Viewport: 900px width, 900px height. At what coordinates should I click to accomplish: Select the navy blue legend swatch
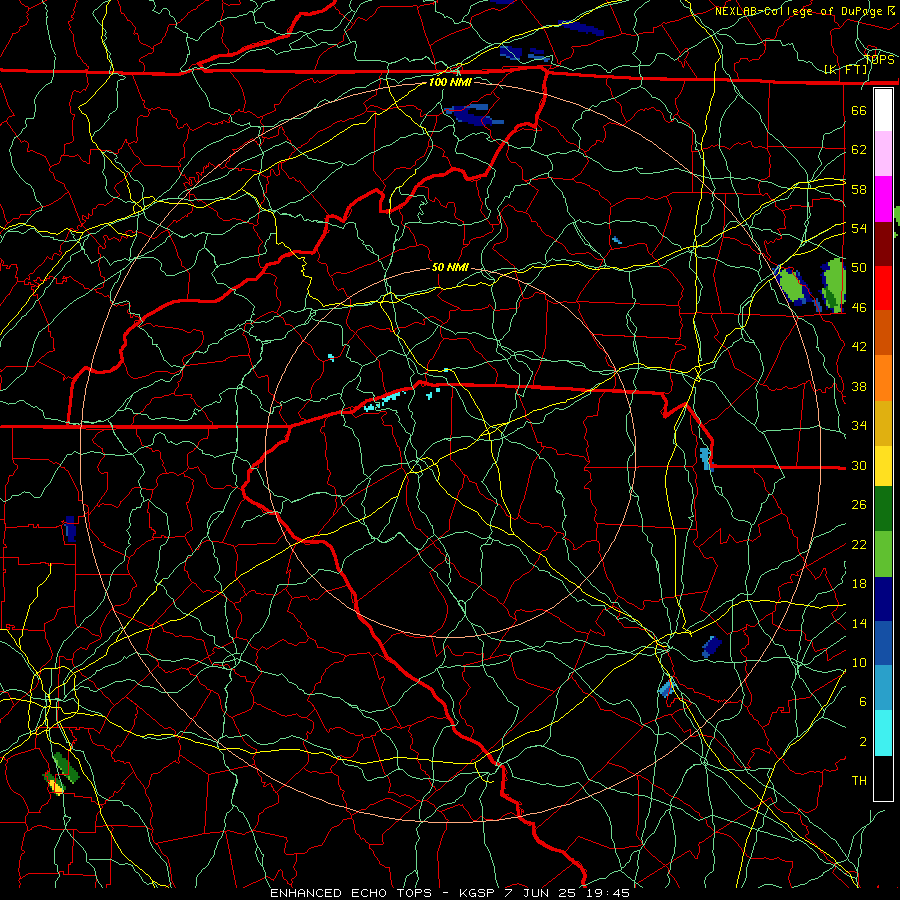(883, 599)
